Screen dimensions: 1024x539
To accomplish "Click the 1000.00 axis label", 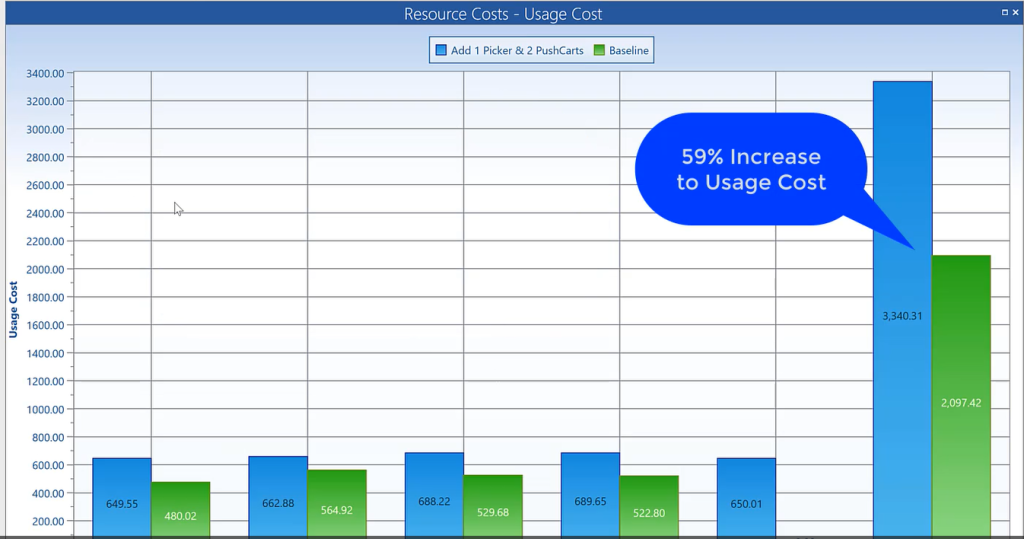I will [45, 410].
